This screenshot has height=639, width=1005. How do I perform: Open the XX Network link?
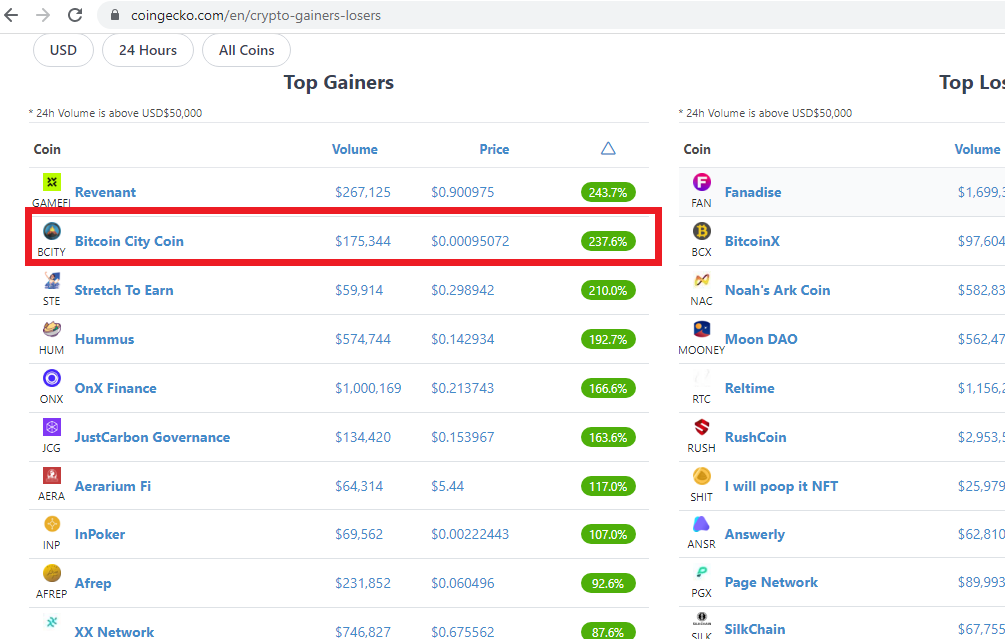click(114, 631)
